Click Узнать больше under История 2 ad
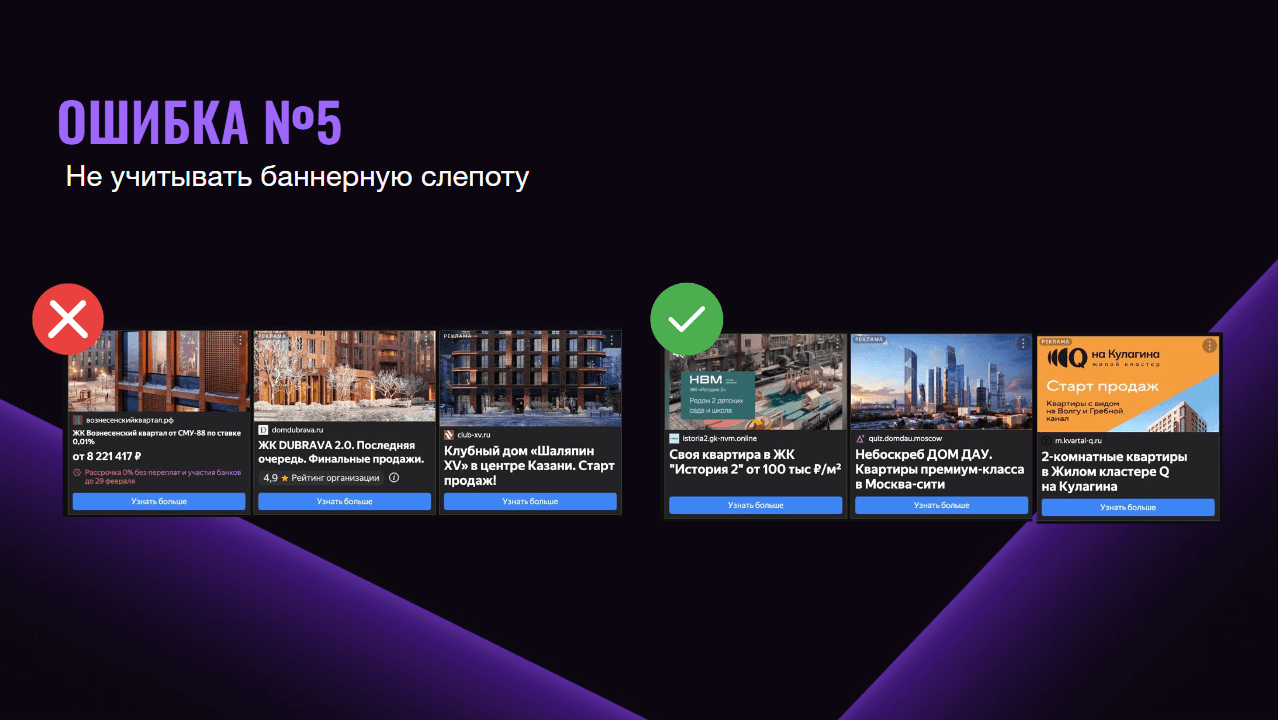The image size is (1278, 720). tap(755, 505)
